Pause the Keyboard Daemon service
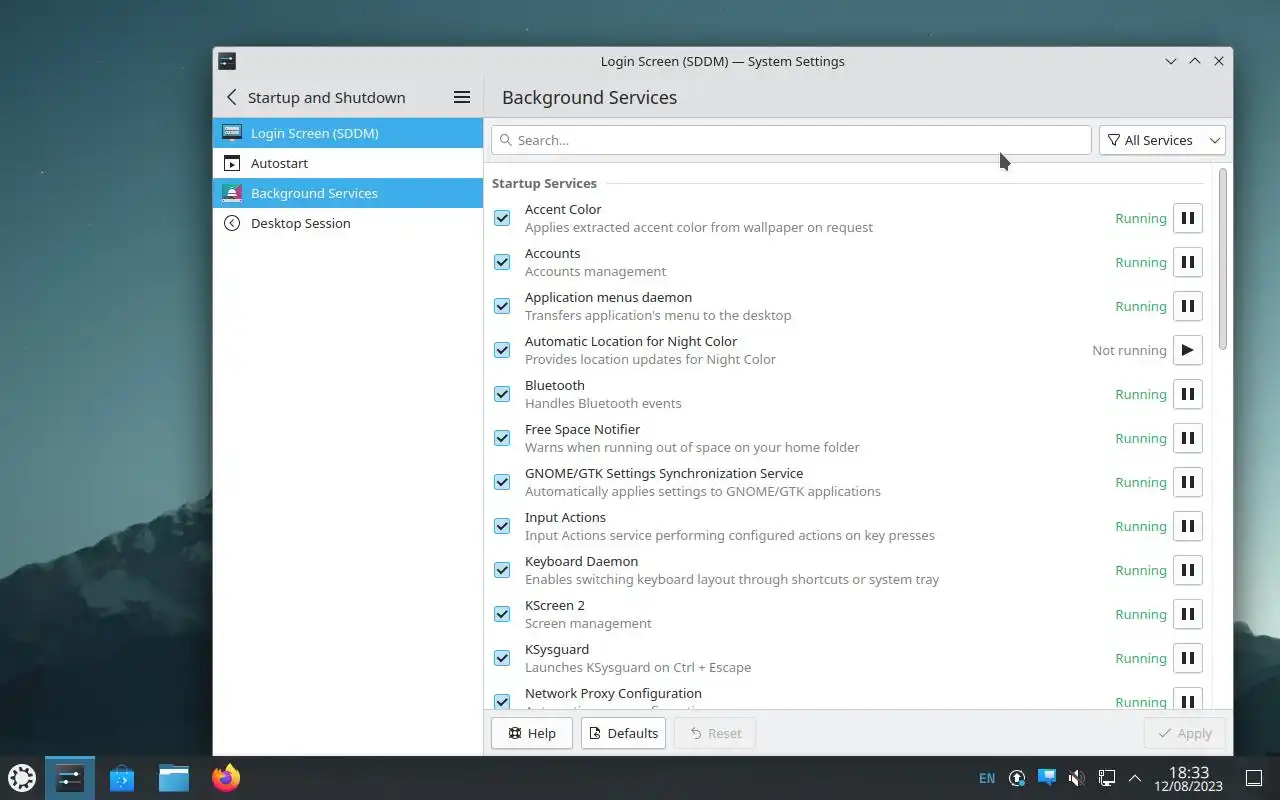The height and width of the screenshot is (800, 1280). 1187,570
